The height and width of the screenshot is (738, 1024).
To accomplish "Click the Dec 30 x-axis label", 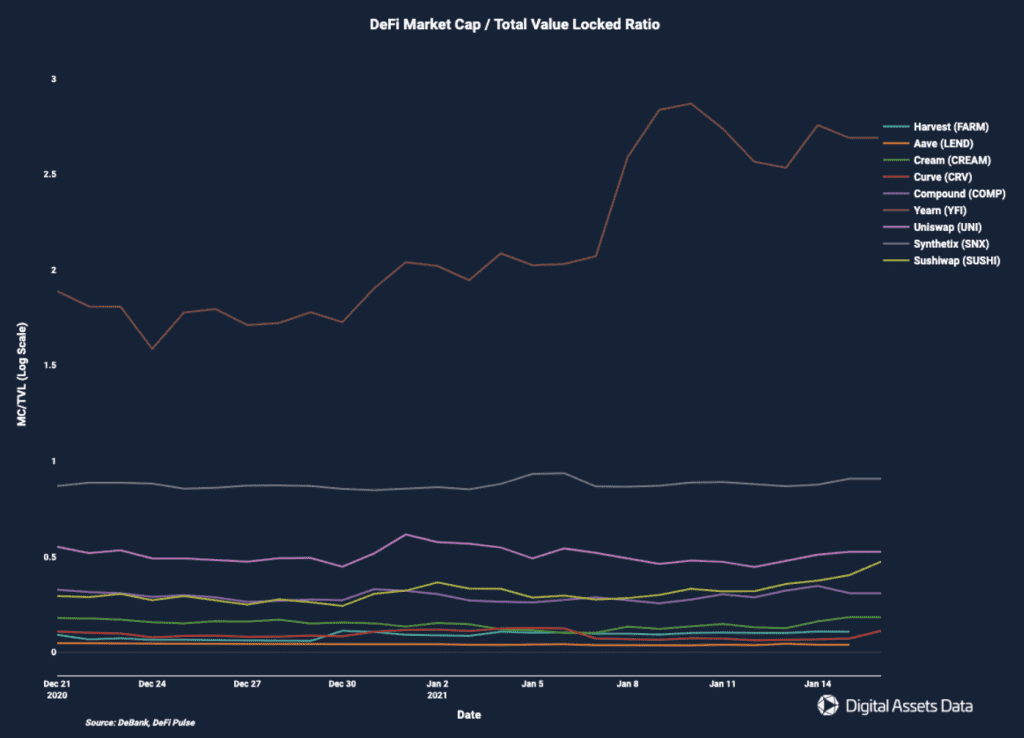I will click(343, 684).
